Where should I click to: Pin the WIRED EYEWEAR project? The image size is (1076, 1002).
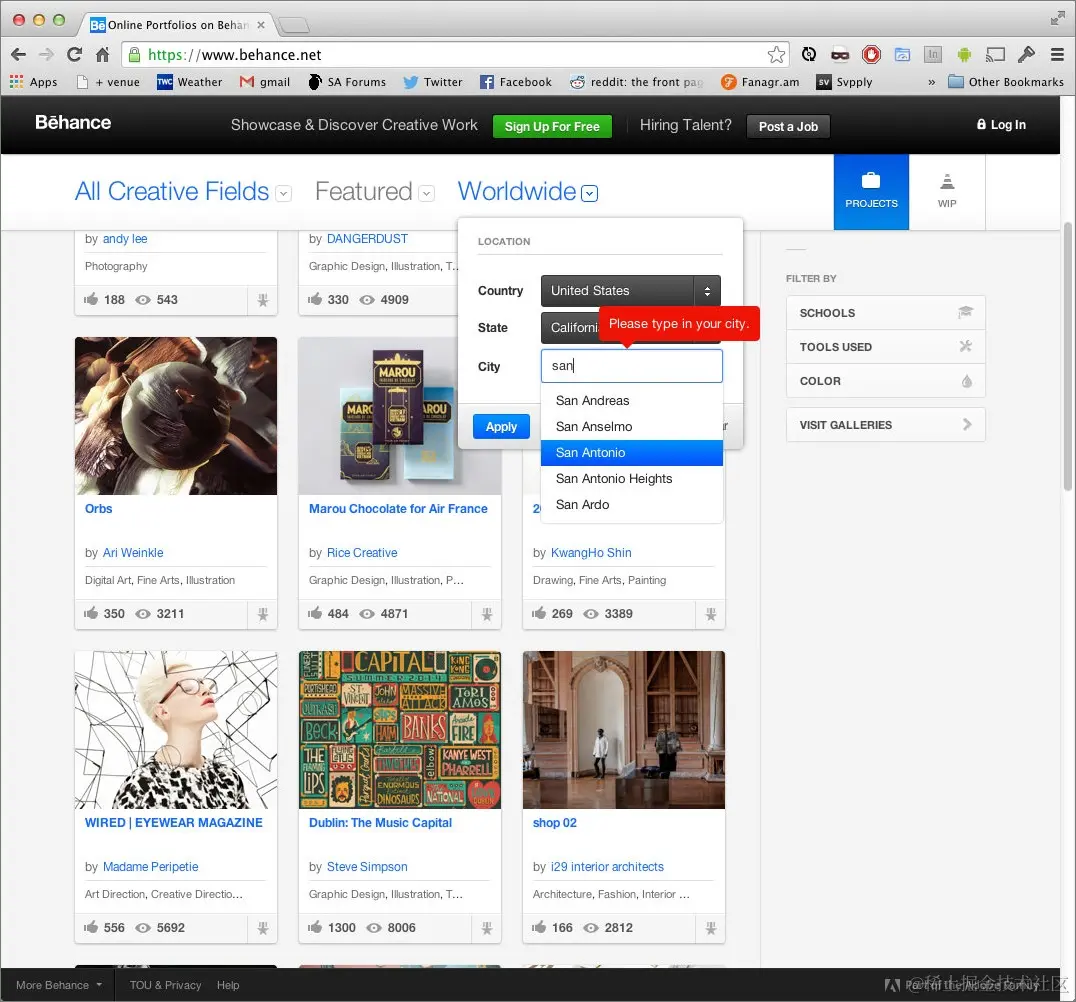pyautogui.click(x=263, y=928)
